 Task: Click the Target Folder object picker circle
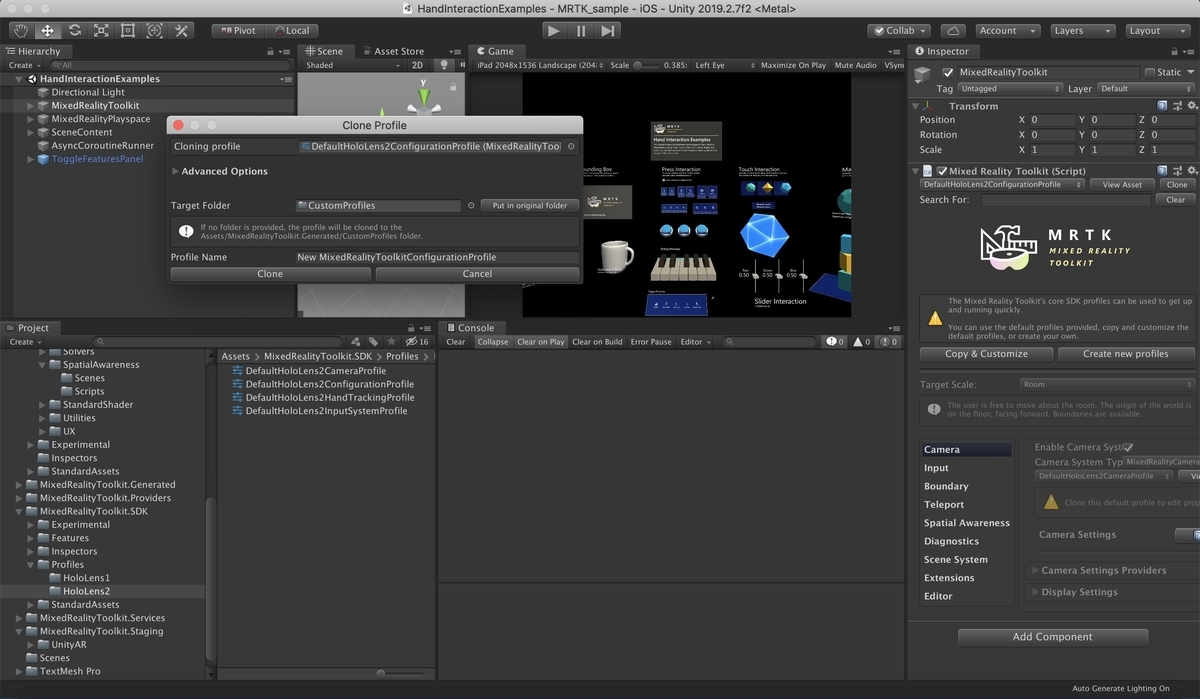point(471,205)
